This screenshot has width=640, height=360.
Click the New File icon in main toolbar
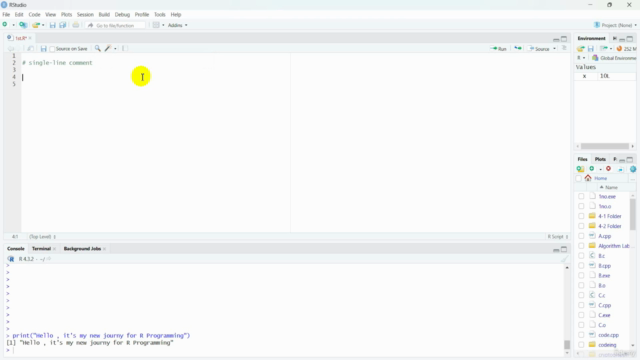(x=5, y=25)
